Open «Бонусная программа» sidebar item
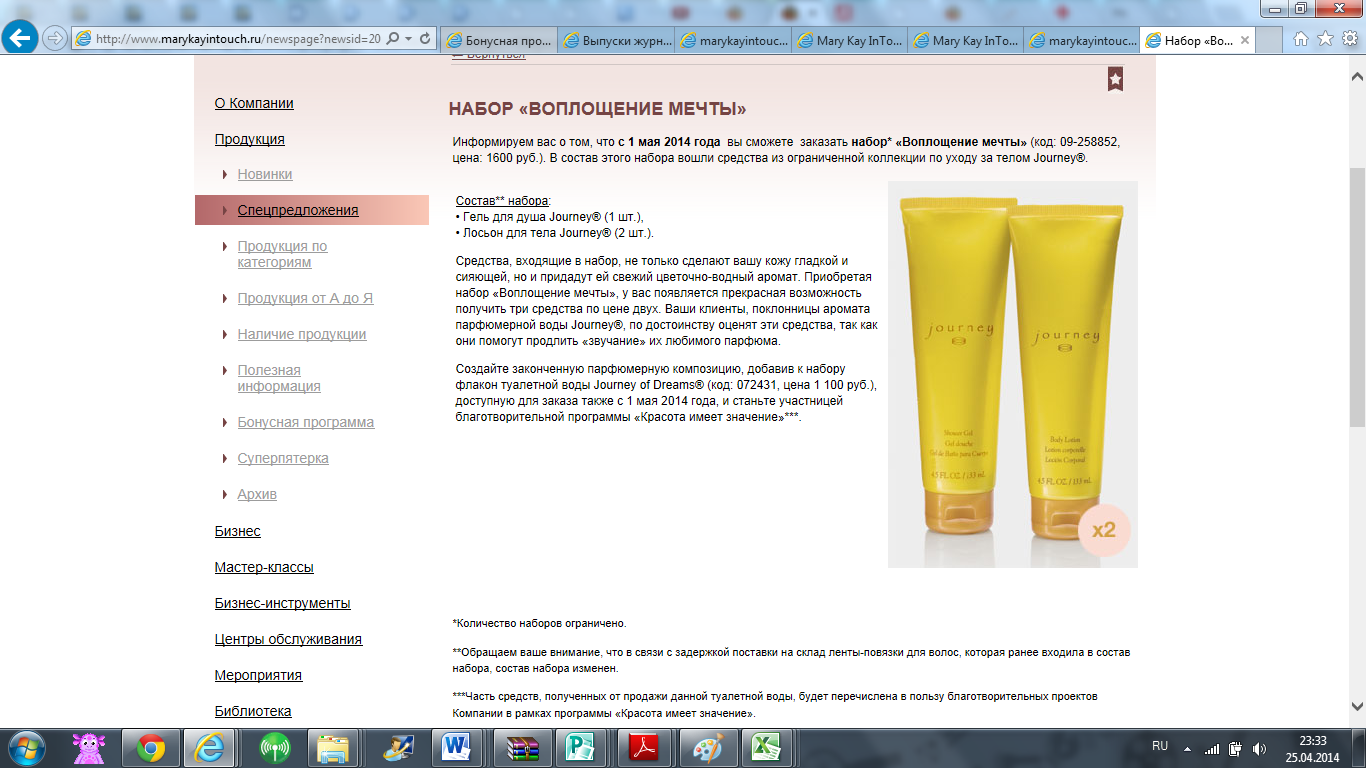 (306, 422)
